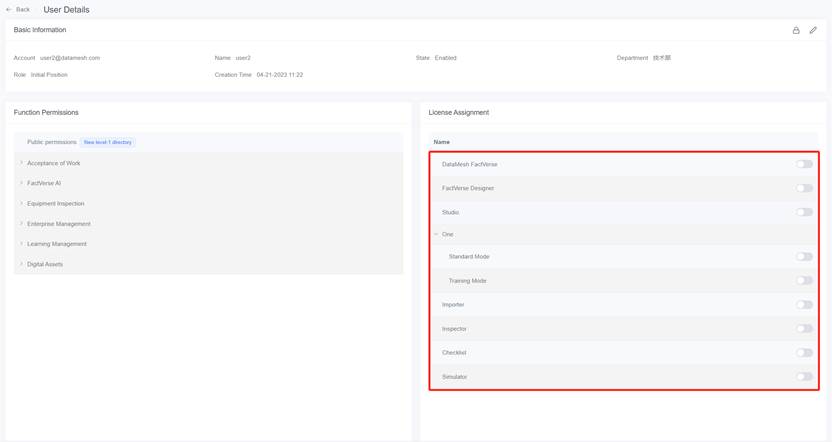The width and height of the screenshot is (832, 442).
Task: Enable the Inspector license switch
Action: (x=804, y=329)
